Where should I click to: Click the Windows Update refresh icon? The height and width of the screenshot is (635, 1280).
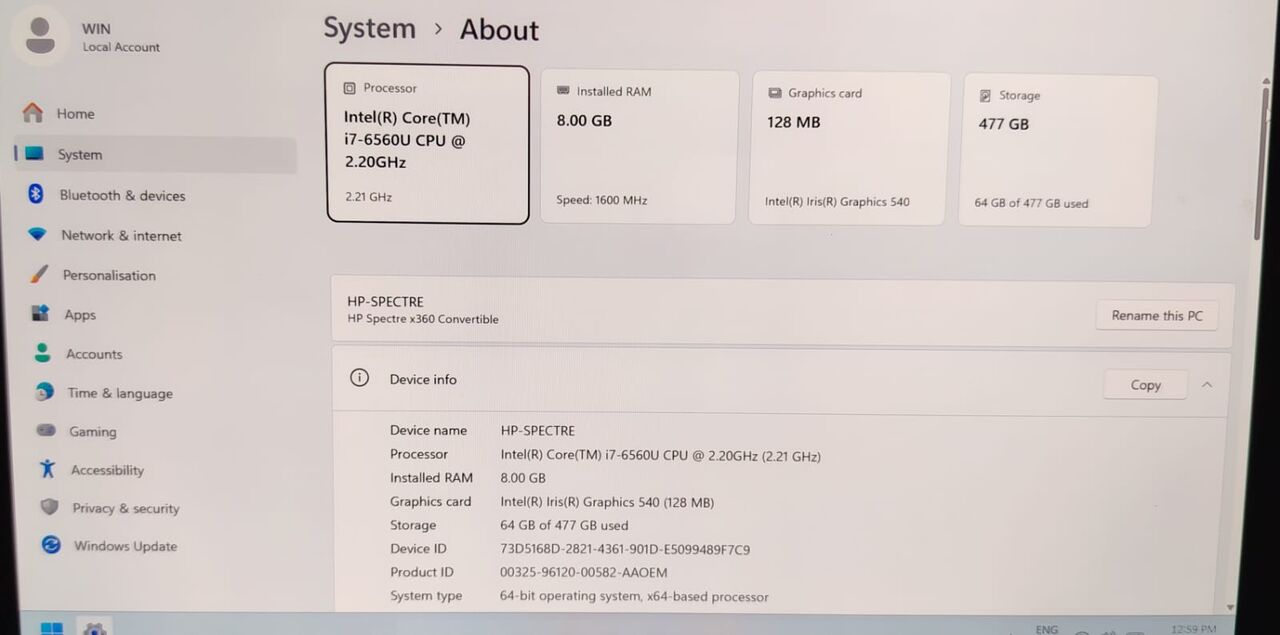pos(51,545)
